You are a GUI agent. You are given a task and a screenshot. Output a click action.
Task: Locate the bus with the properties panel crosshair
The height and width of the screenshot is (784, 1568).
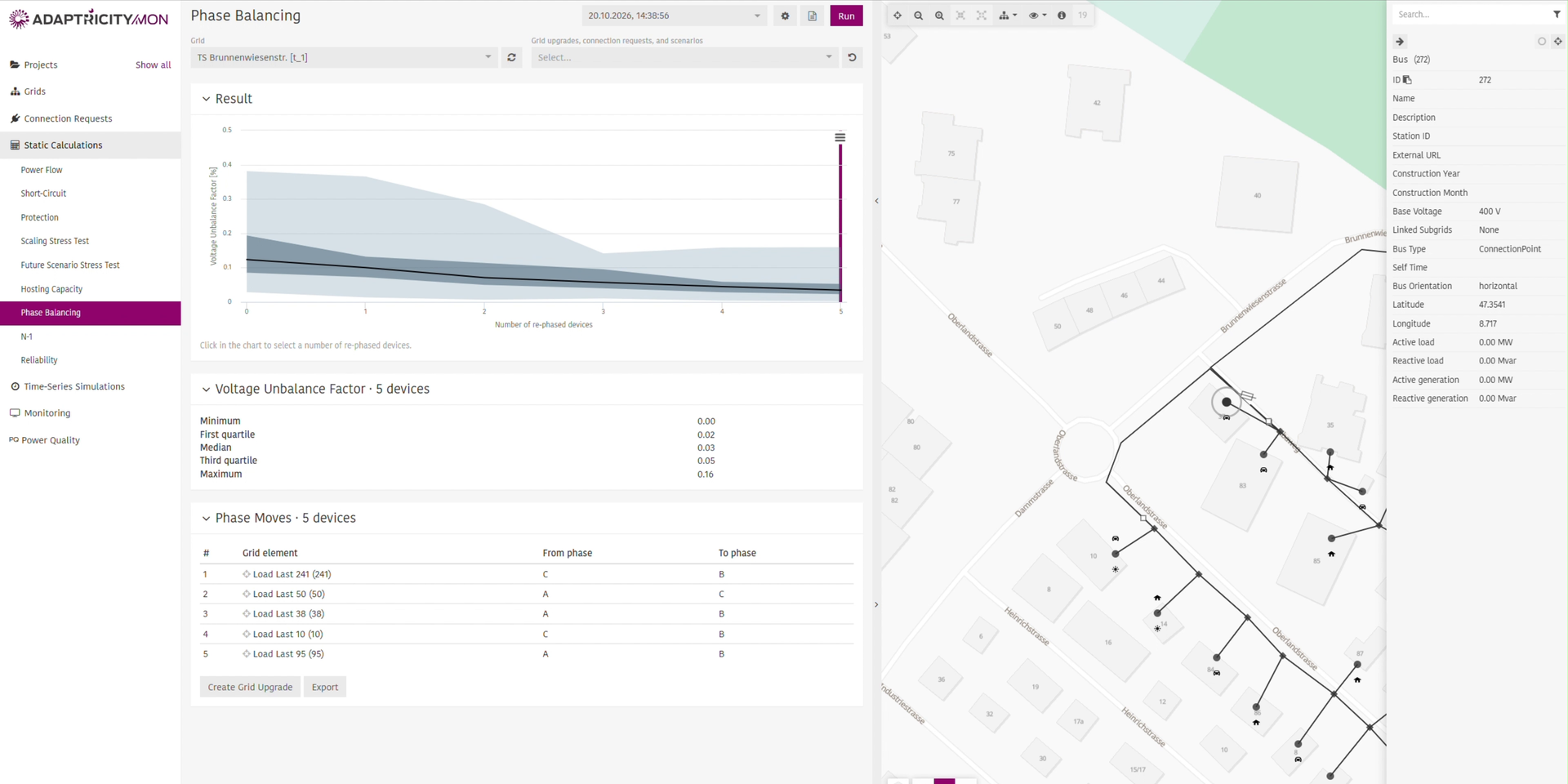(x=1557, y=42)
